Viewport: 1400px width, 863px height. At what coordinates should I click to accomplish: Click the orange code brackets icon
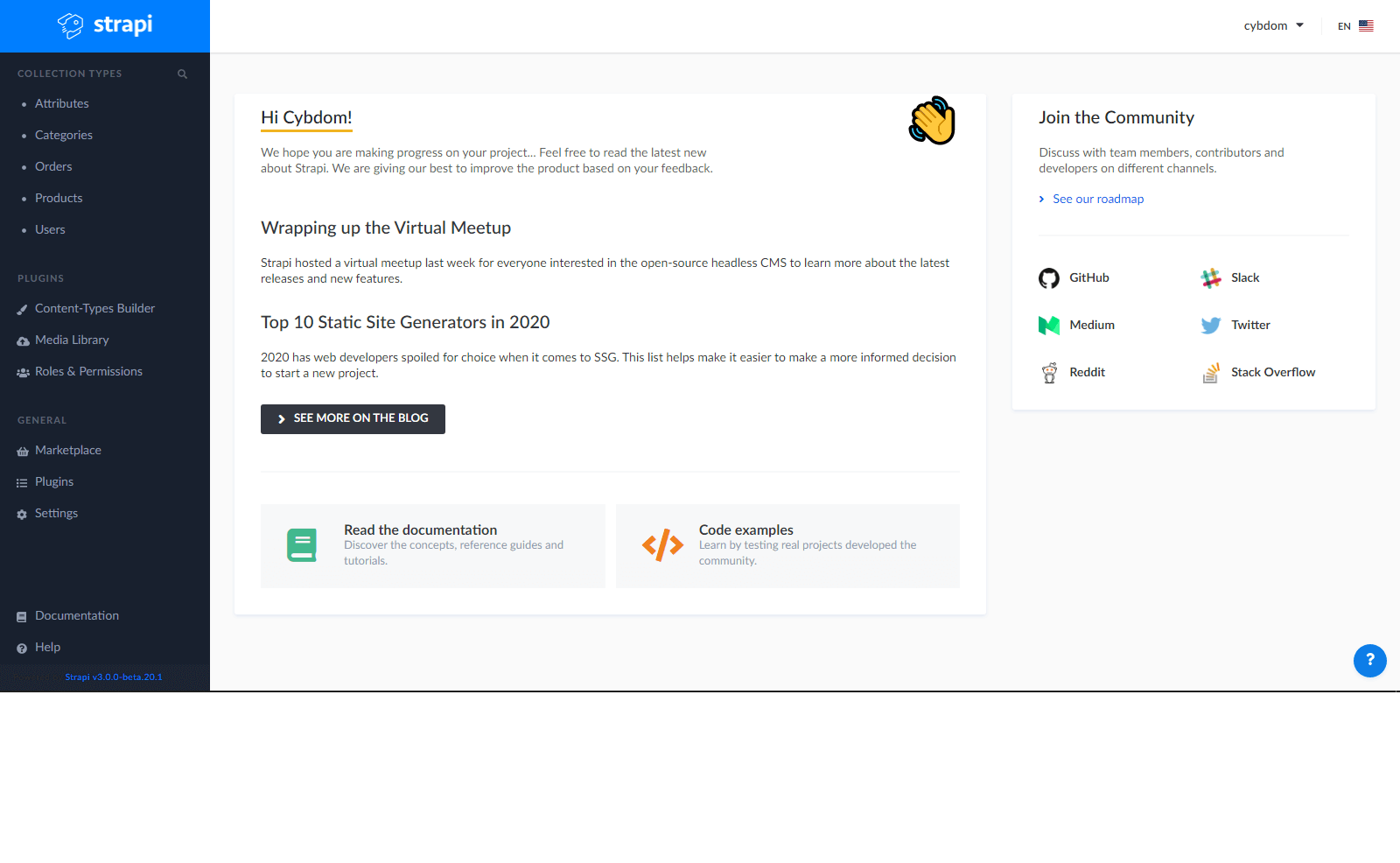(x=662, y=544)
